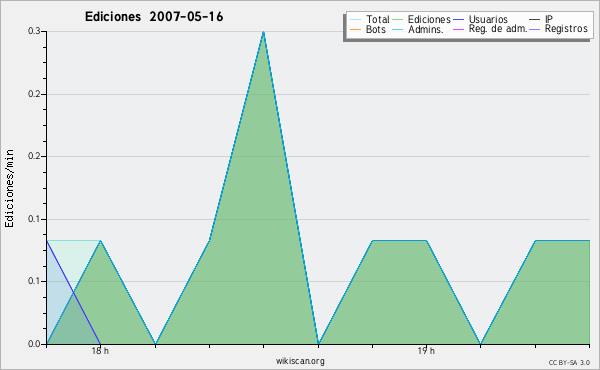Click the '0.0' y-axis label
600x370 pixels.
pyautogui.click(x=34, y=344)
